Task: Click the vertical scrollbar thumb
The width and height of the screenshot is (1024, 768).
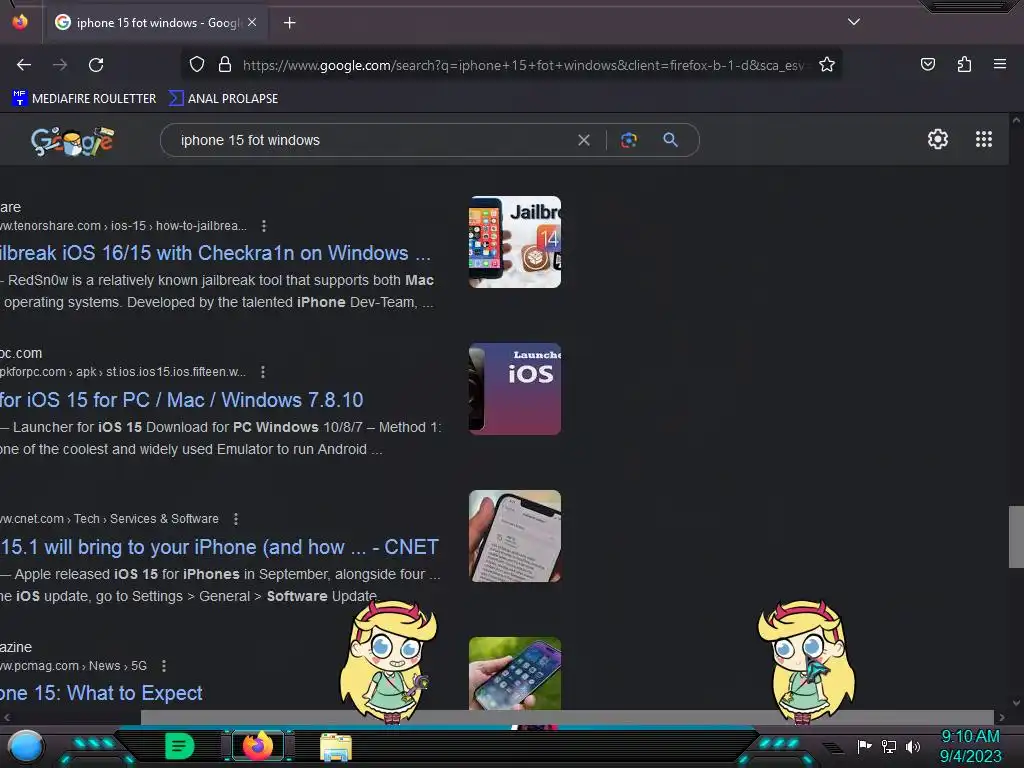Action: (1016, 537)
